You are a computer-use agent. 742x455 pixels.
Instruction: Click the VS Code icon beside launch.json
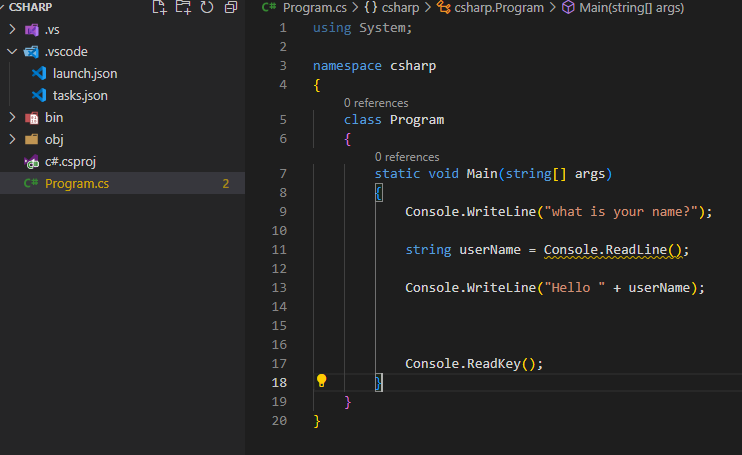(x=39, y=73)
